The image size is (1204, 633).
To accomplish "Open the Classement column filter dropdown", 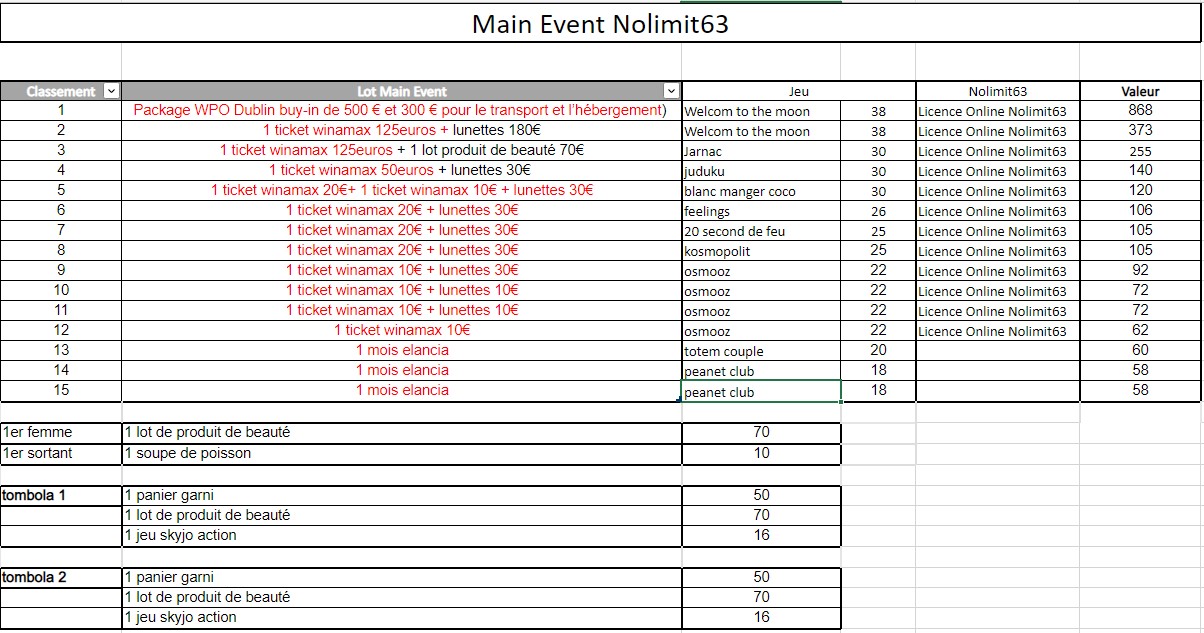I will click(111, 91).
